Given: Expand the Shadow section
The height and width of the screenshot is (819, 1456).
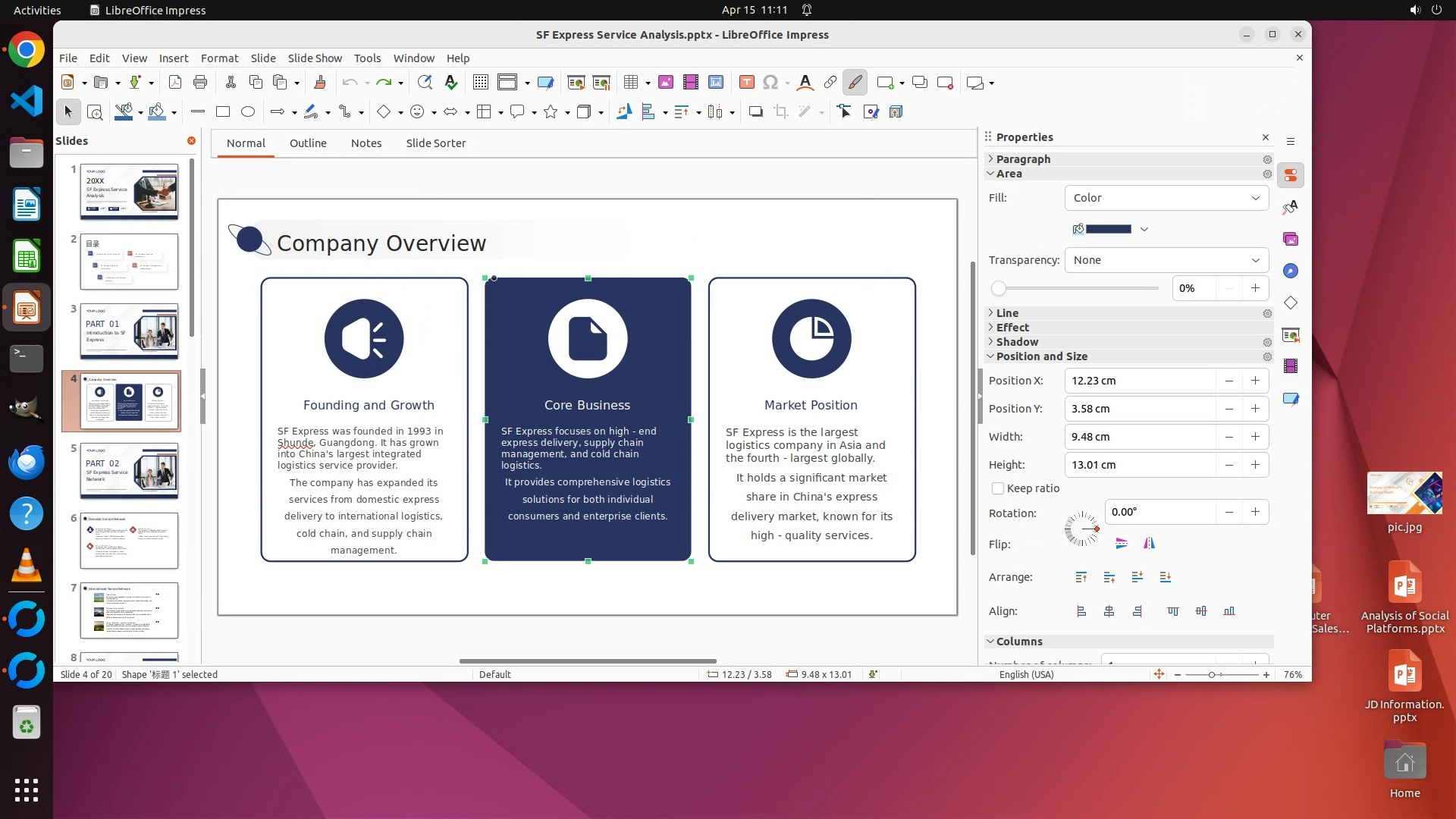Looking at the screenshot, I should click(1017, 342).
